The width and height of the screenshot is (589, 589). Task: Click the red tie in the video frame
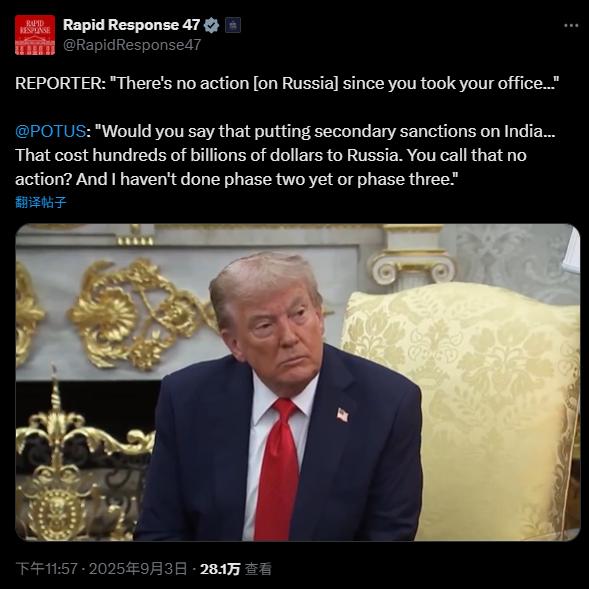[278, 470]
